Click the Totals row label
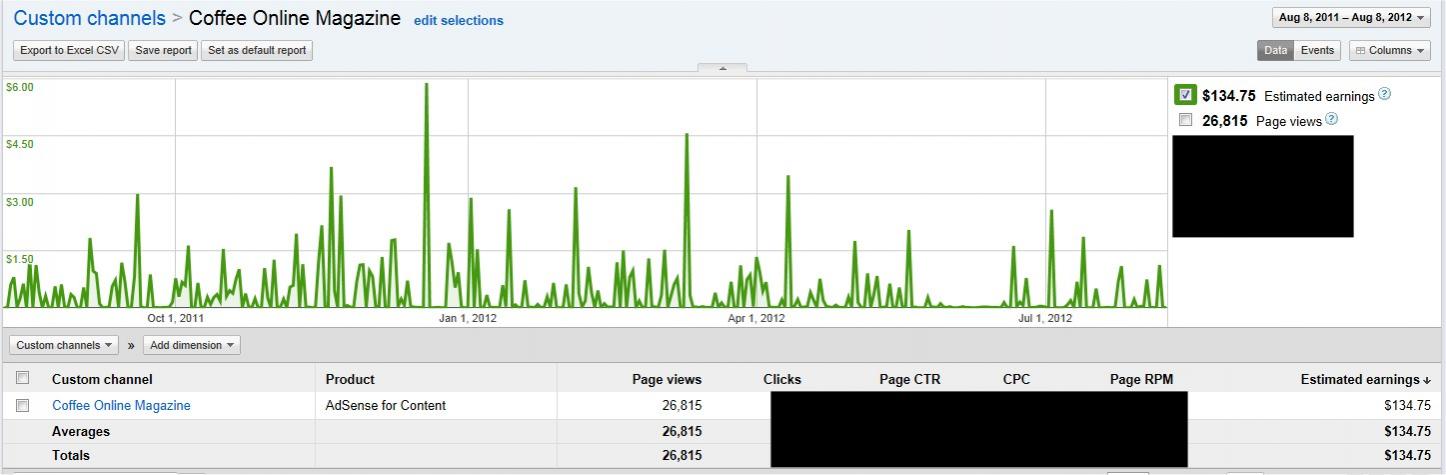1446x475 pixels. coord(71,455)
